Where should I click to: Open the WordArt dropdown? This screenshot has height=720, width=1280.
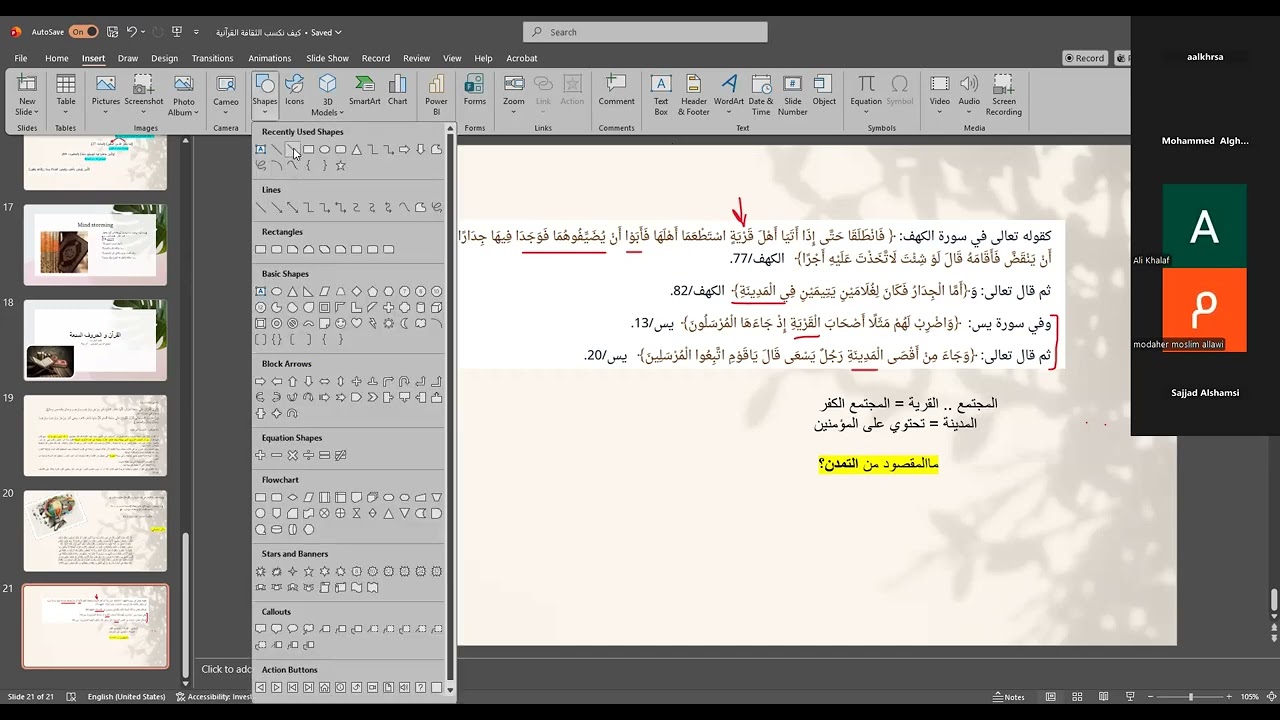[729, 94]
